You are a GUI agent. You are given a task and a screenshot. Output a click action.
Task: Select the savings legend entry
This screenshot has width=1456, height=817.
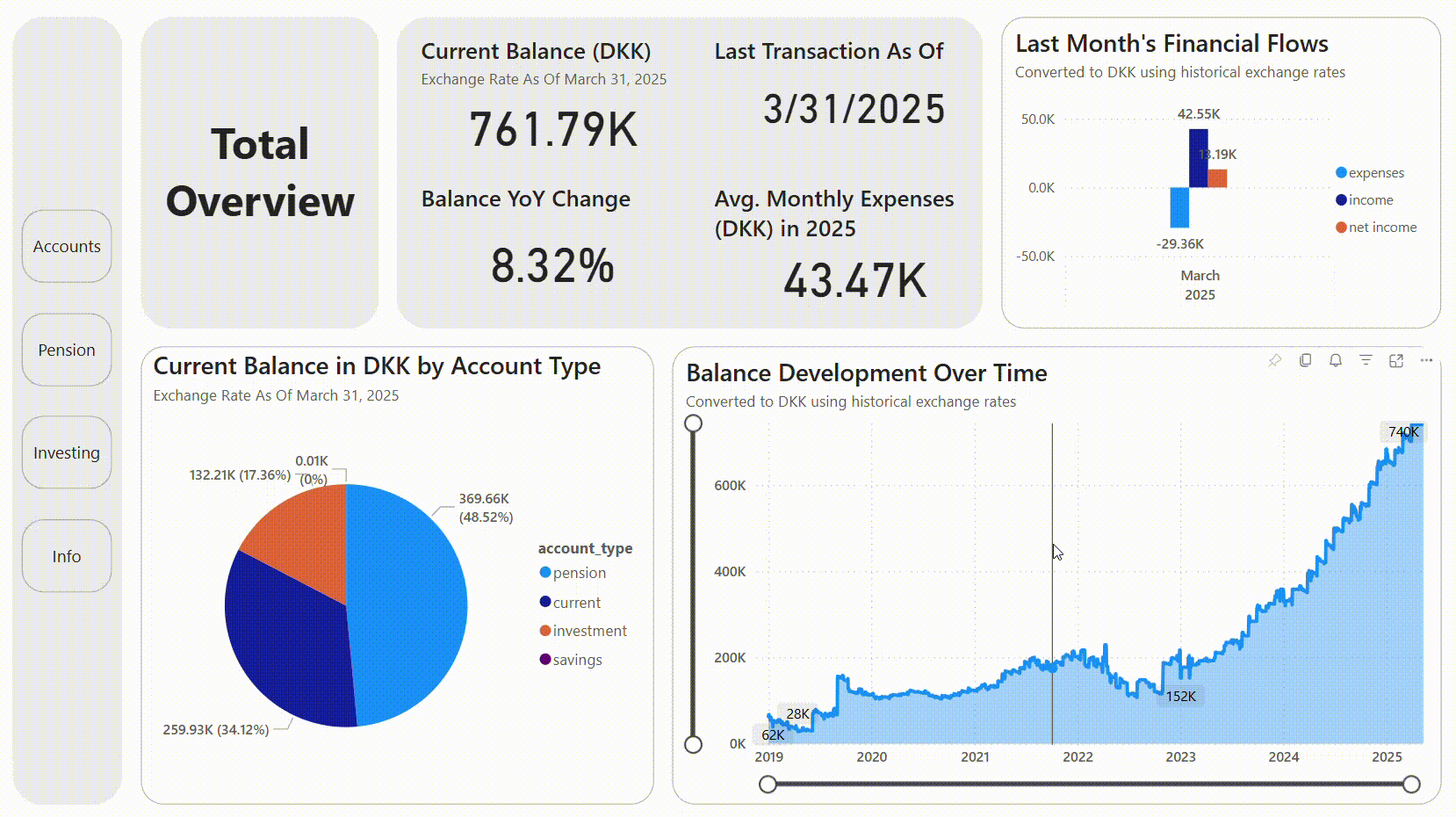(571, 660)
